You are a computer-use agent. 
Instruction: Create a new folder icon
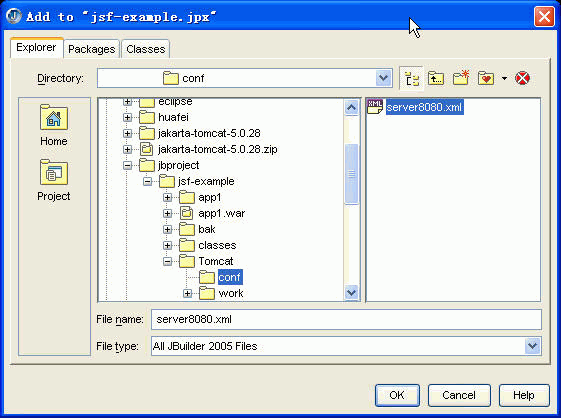(x=461, y=78)
